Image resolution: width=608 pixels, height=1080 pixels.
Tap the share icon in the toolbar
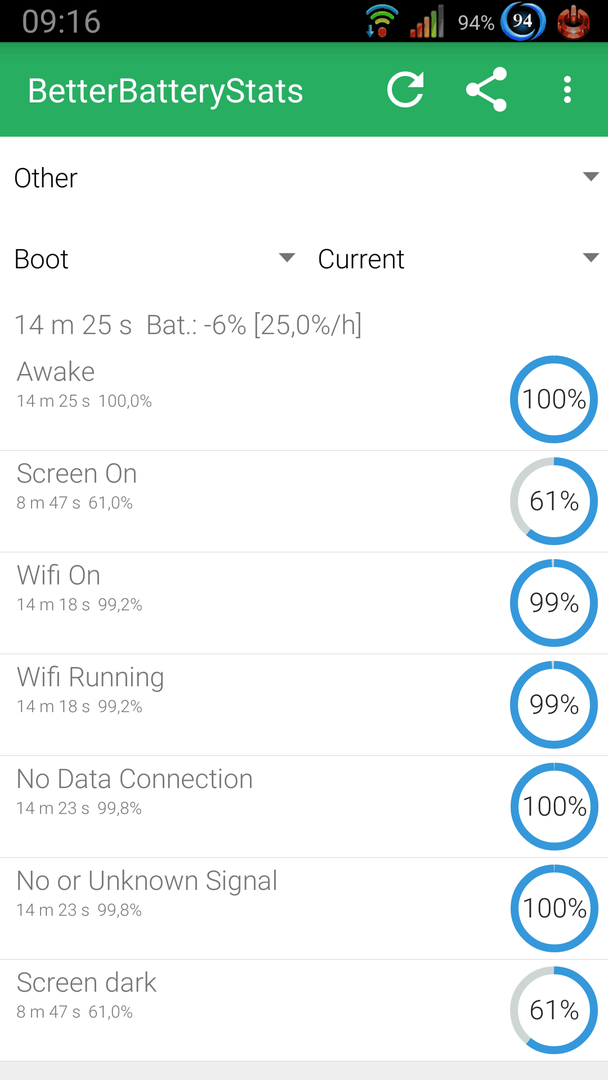(486, 90)
